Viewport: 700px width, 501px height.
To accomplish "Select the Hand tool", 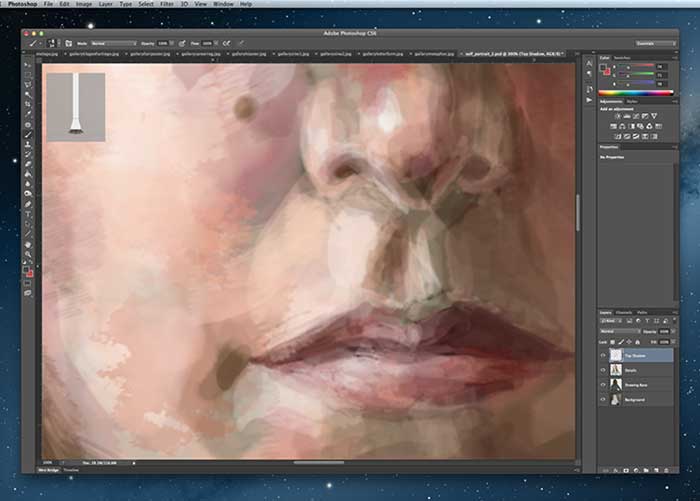I will point(28,245).
